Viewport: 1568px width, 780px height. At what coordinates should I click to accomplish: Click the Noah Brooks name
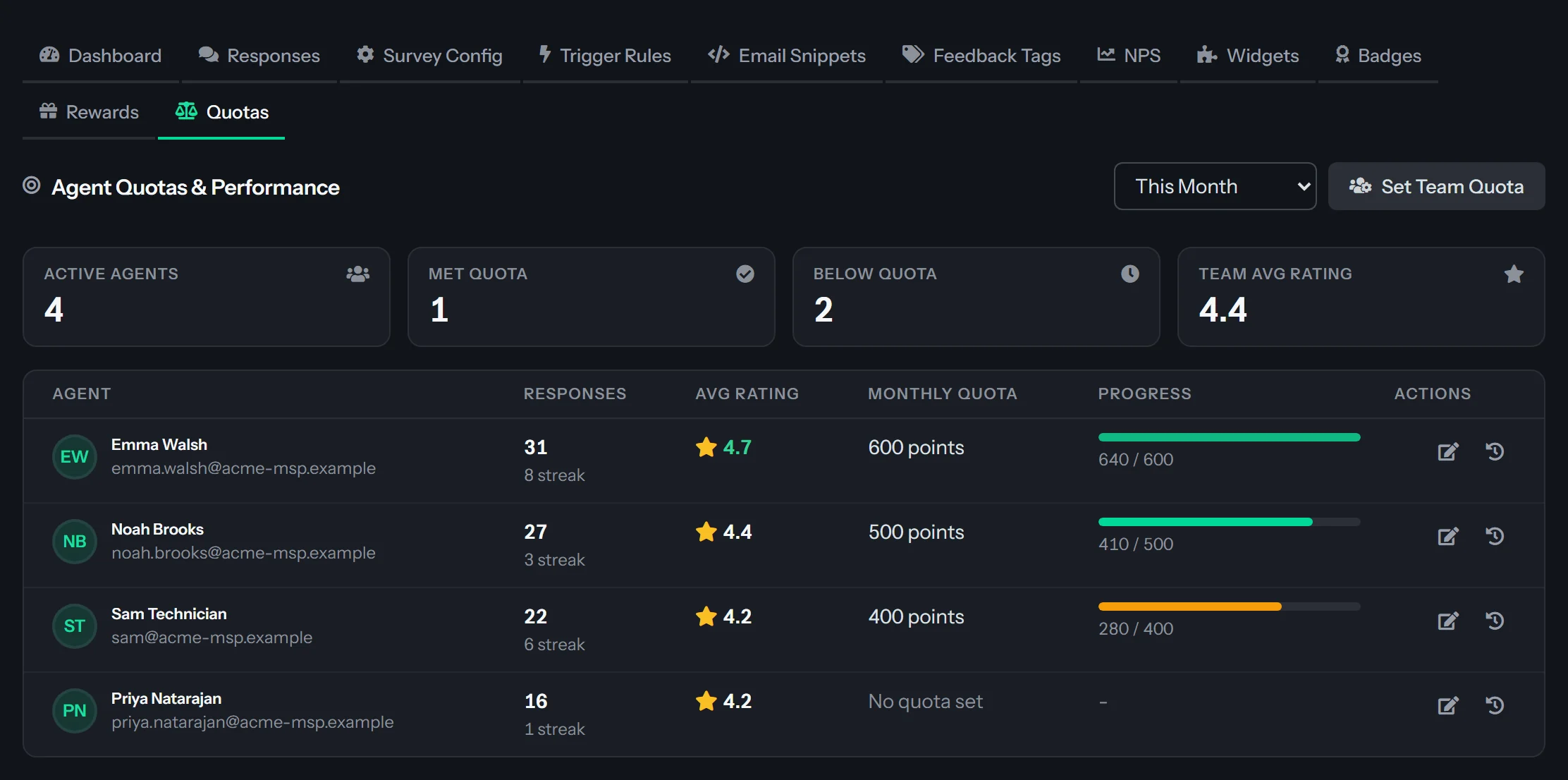tap(157, 530)
